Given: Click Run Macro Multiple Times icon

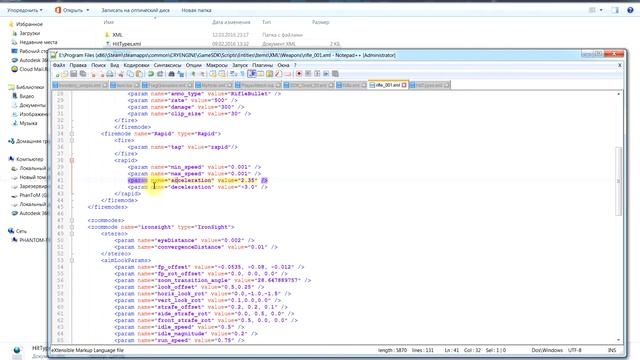Looking at the screenshot, I should point(326,74).
